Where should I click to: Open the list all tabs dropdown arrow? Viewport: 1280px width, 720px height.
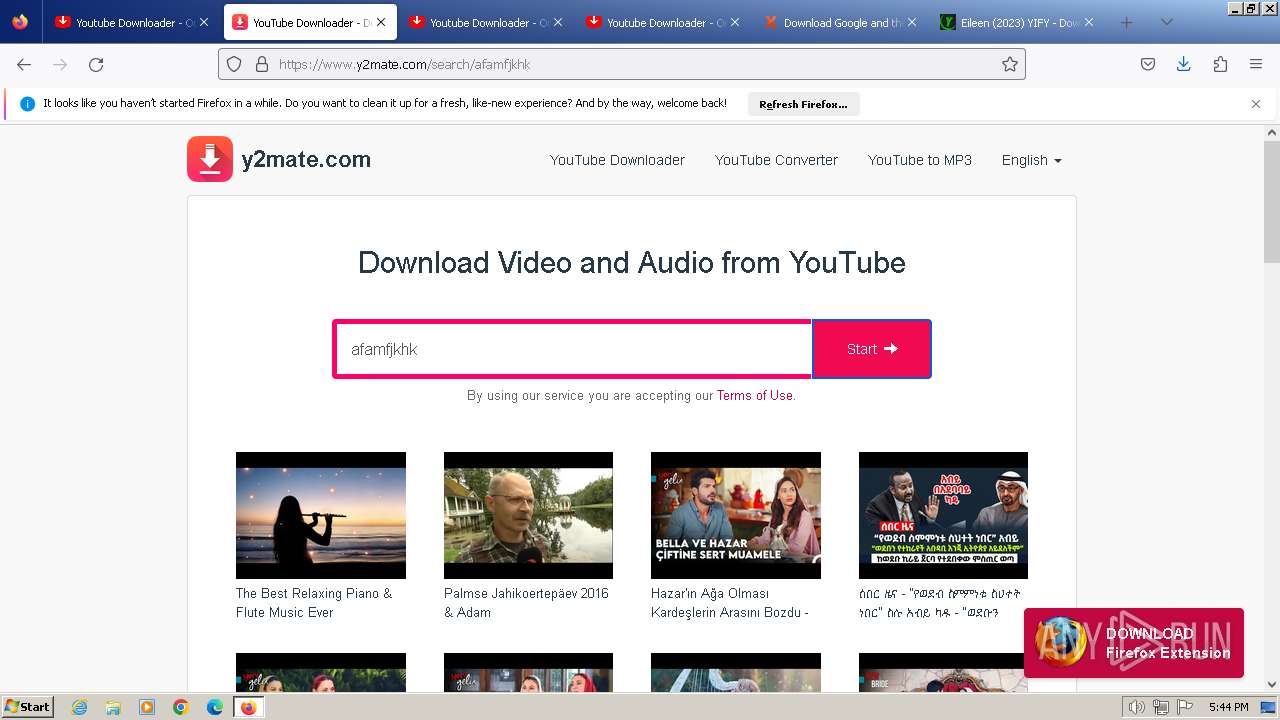(x=1166, y=22)
